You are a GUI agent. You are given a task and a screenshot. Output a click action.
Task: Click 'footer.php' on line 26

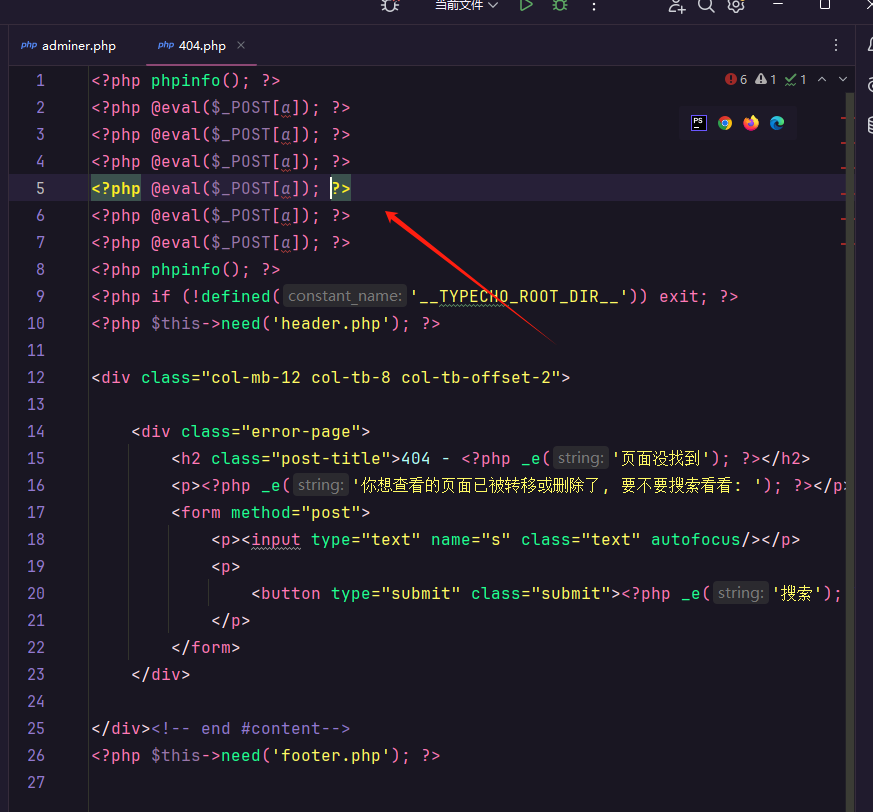click(x=331, y=755)
